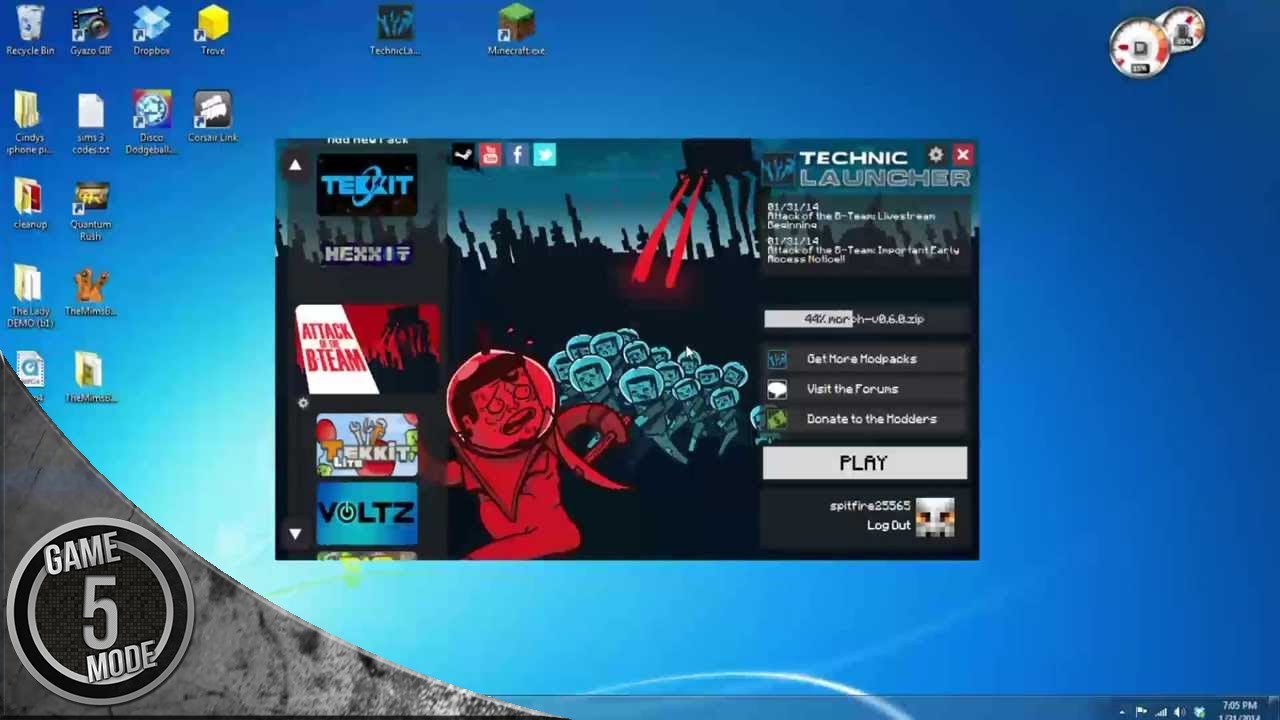Open the Action Center flag icon
Viewport: 1280px width, 720px height.
pyautogui.click(x=1142, y=711)
